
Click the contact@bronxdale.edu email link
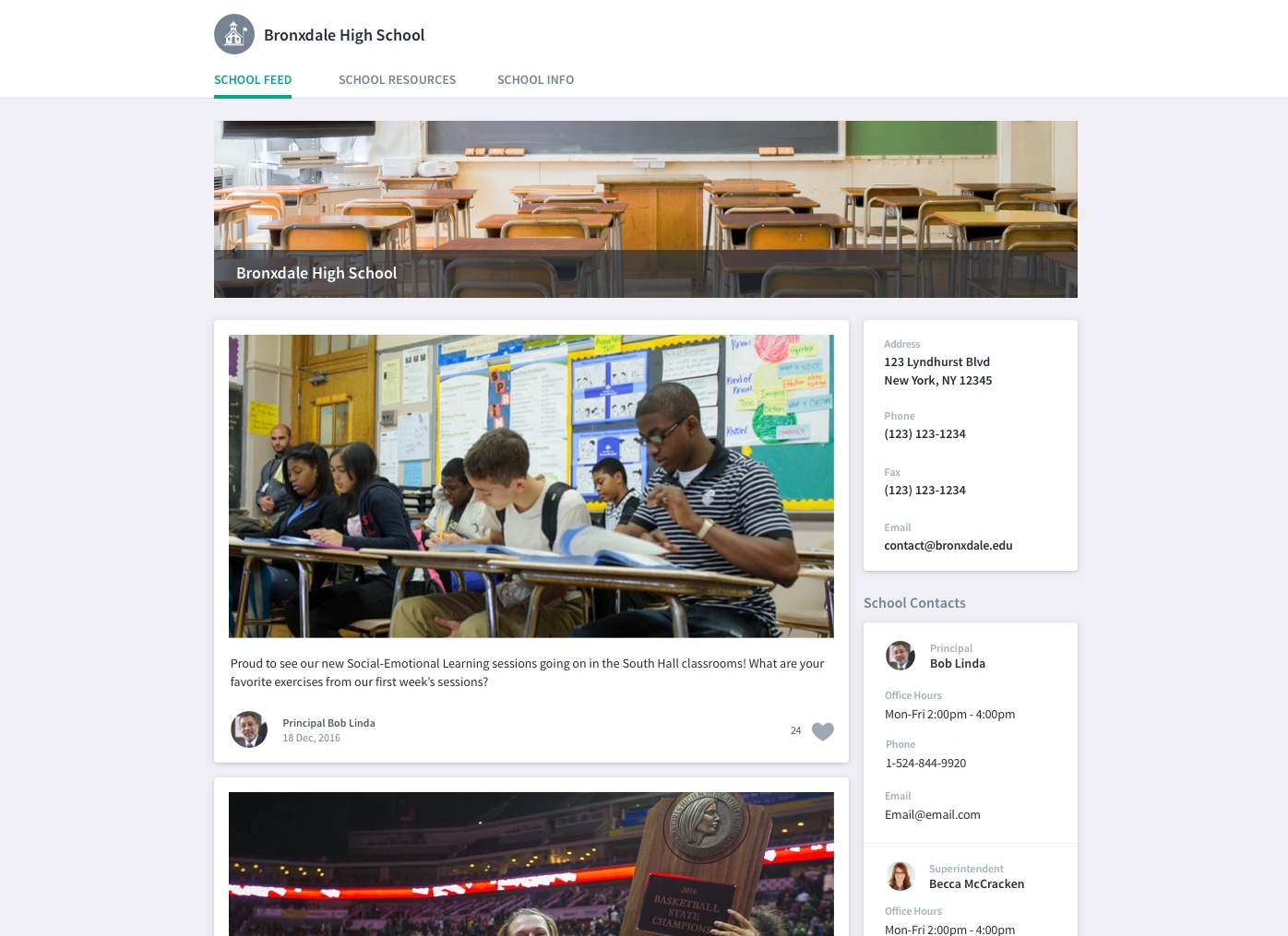click(948, 546)
